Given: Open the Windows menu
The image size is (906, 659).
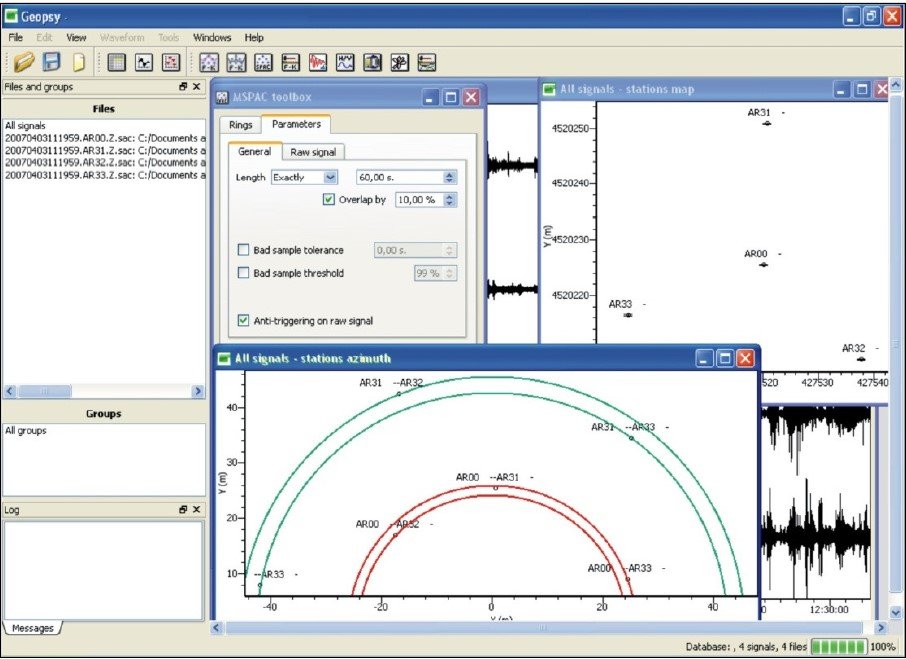Looking at the screenshot, I should pos(212,38).
